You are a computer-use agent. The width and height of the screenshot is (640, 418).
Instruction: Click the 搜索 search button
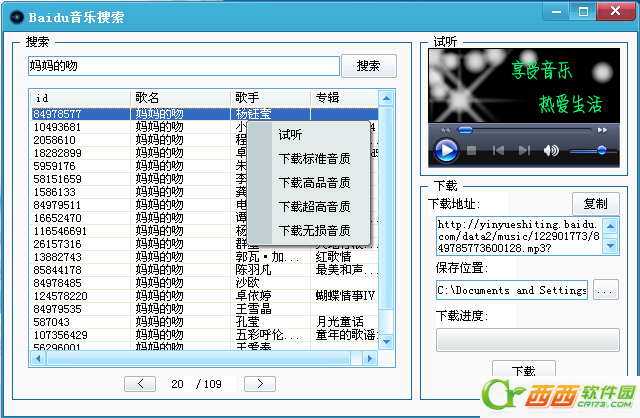368,66
